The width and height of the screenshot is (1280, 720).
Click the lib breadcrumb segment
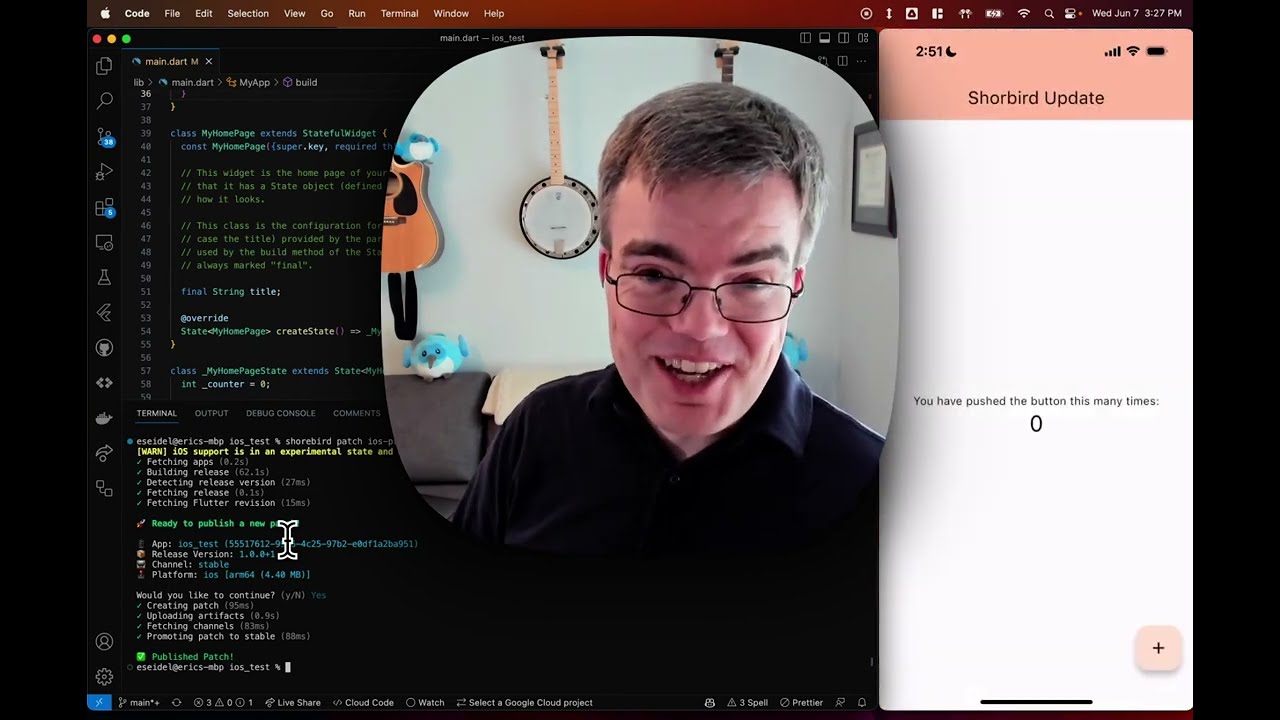pos(138,82)
